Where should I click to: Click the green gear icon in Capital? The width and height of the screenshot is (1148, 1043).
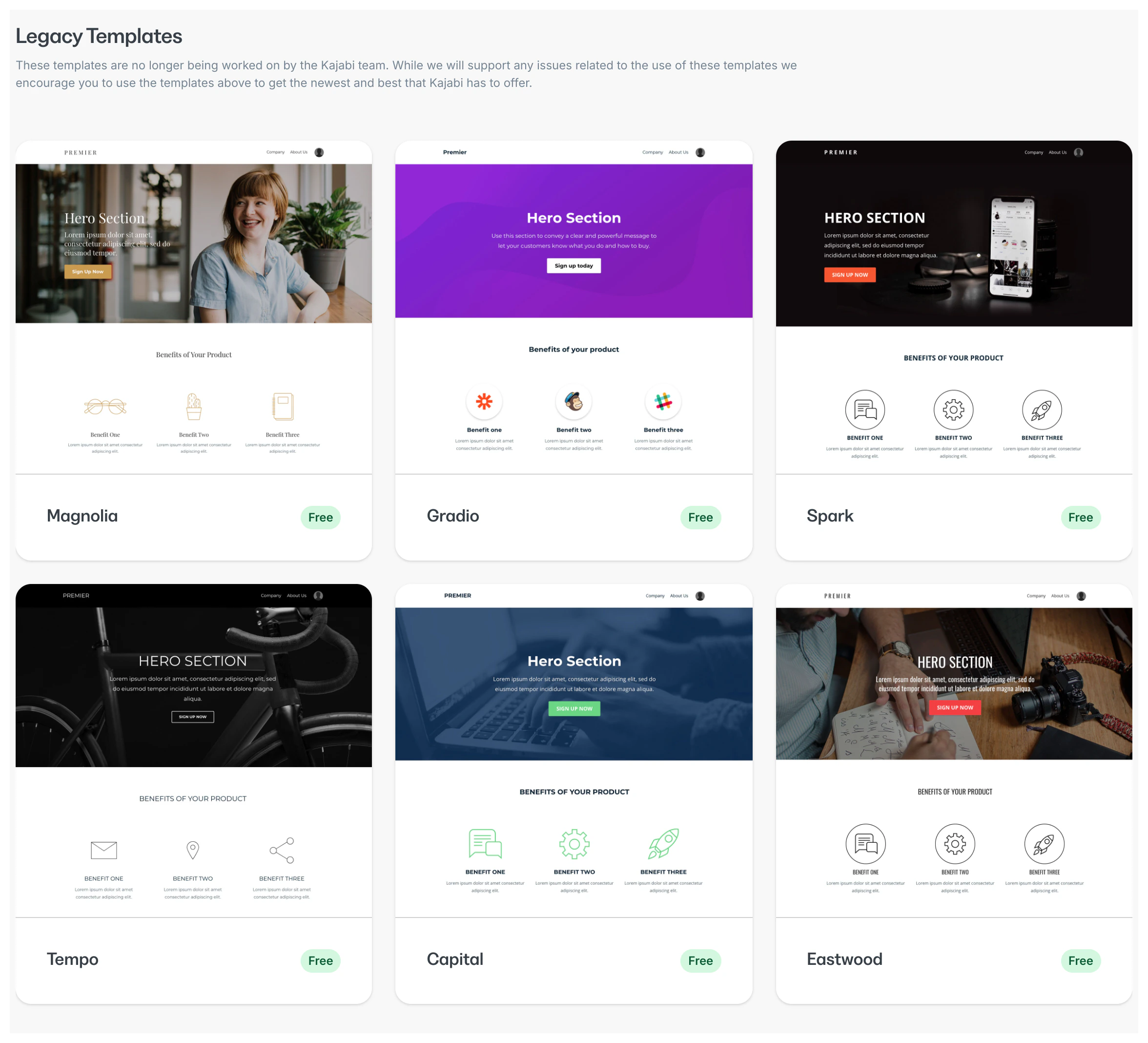coord(574,844)
